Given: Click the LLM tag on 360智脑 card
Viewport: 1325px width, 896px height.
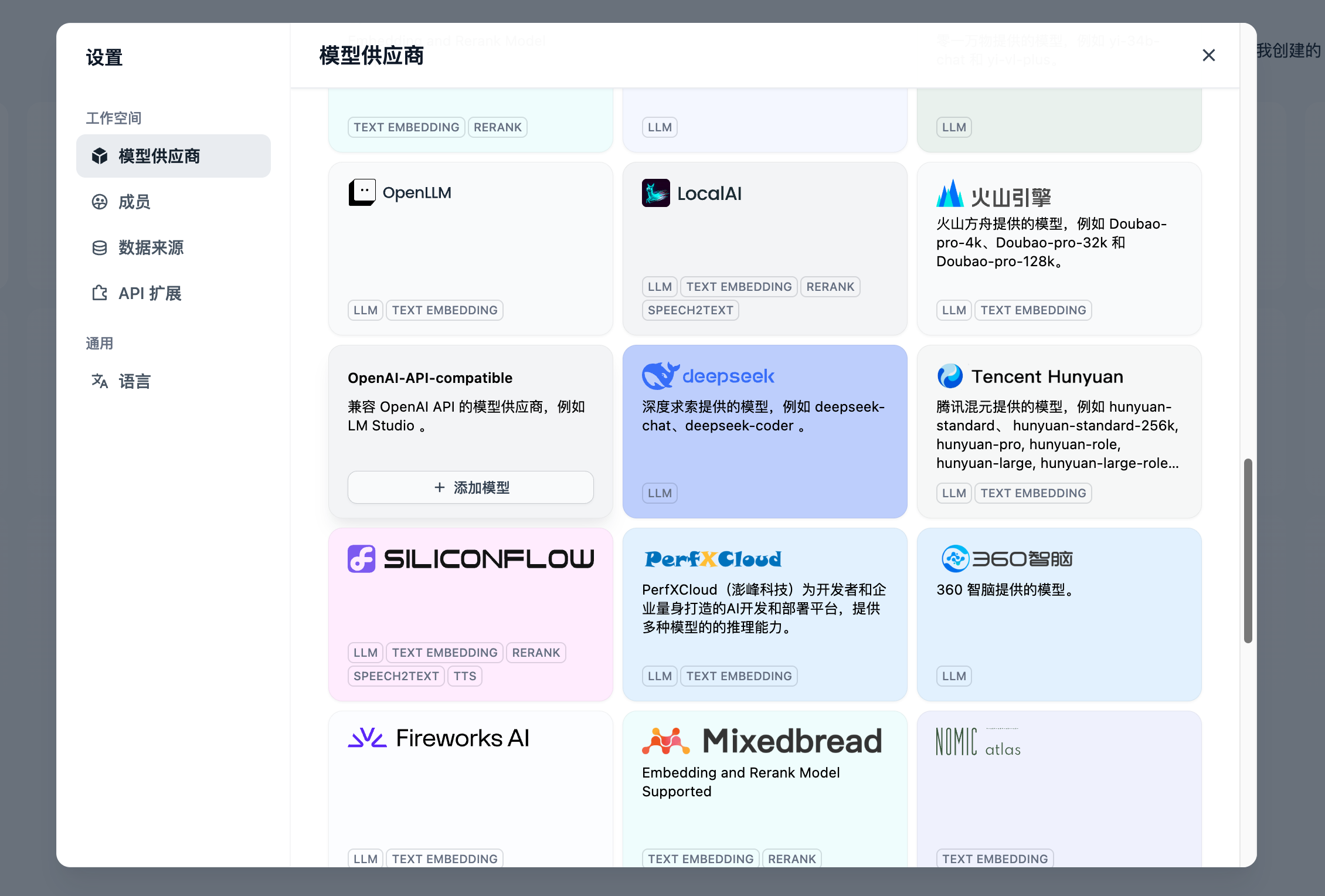Looking at the screenshot, I should pyautogui.click(x=954, y=676).
